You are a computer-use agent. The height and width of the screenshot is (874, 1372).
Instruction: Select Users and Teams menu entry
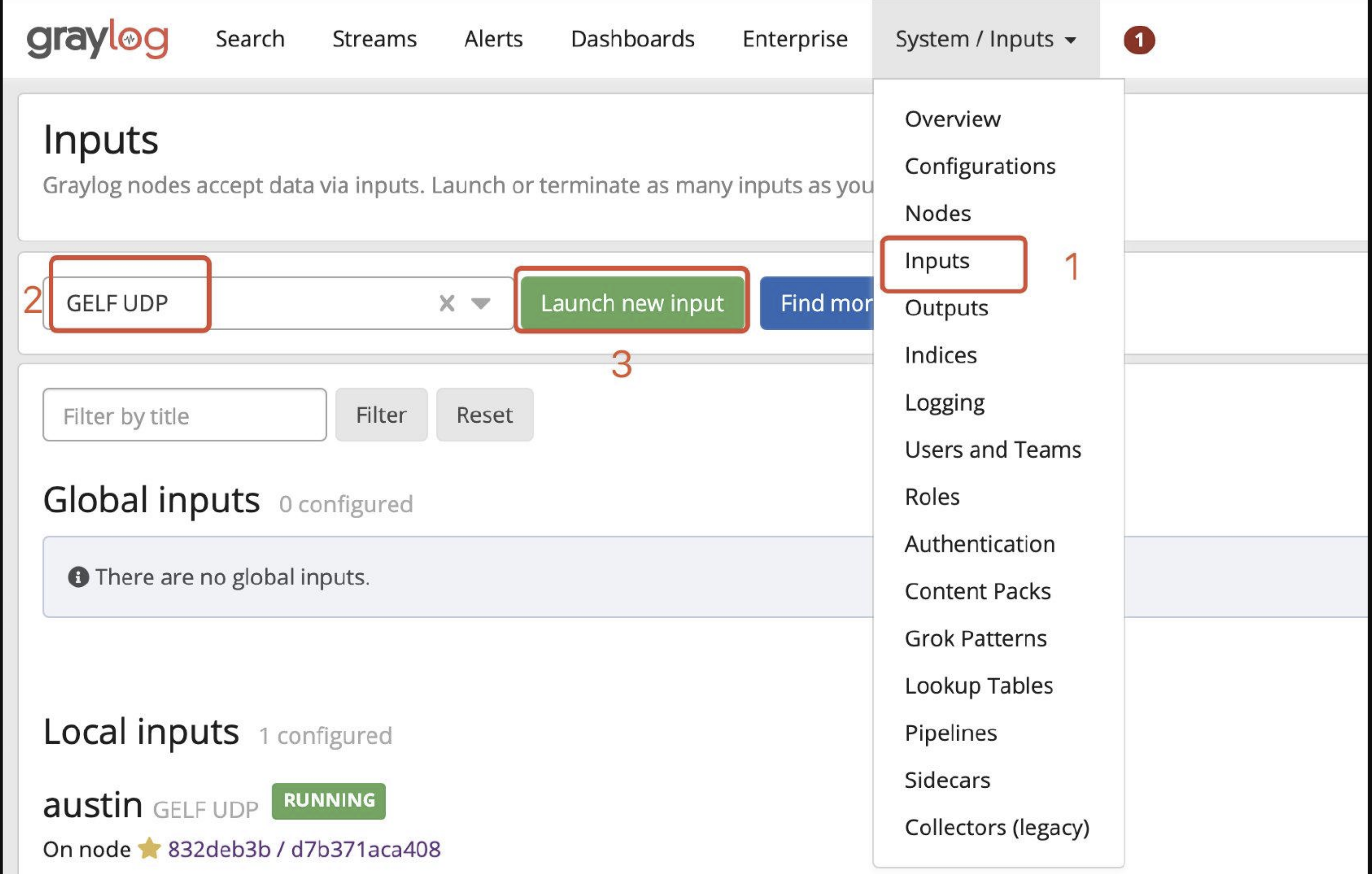click(992, 450)
